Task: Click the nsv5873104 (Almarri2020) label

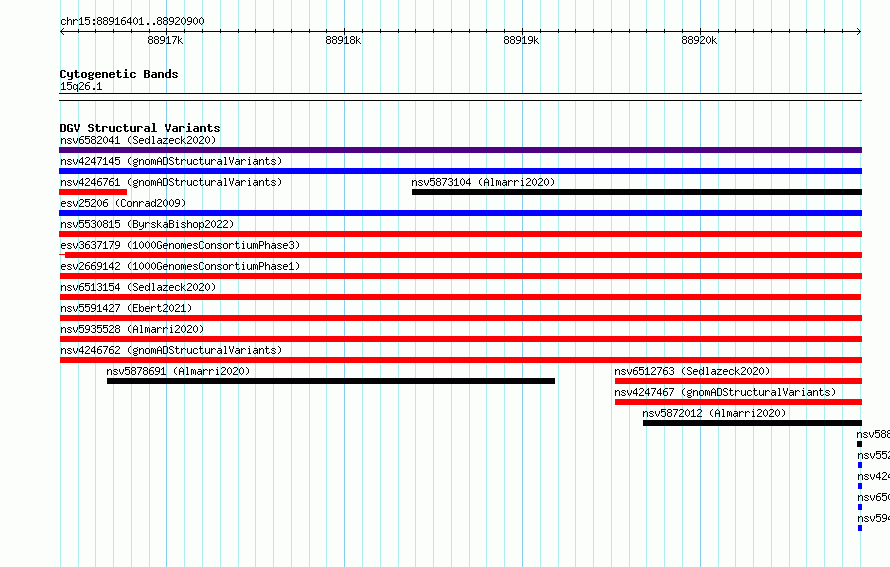Action: (x=483, y=182)
